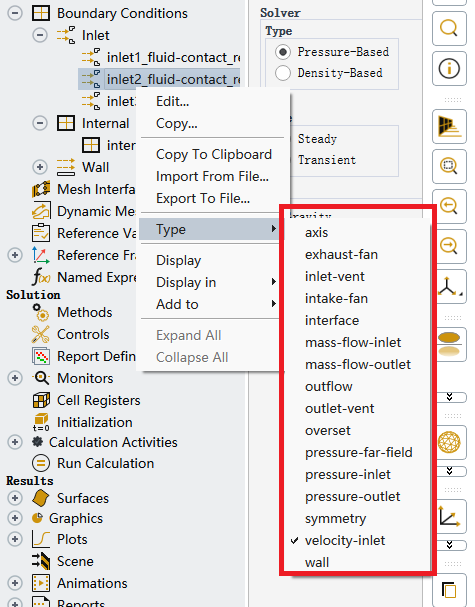Click the magnifier search icon in right toolbar
This screenshot has height=607, width=475.
click(449, 29)
